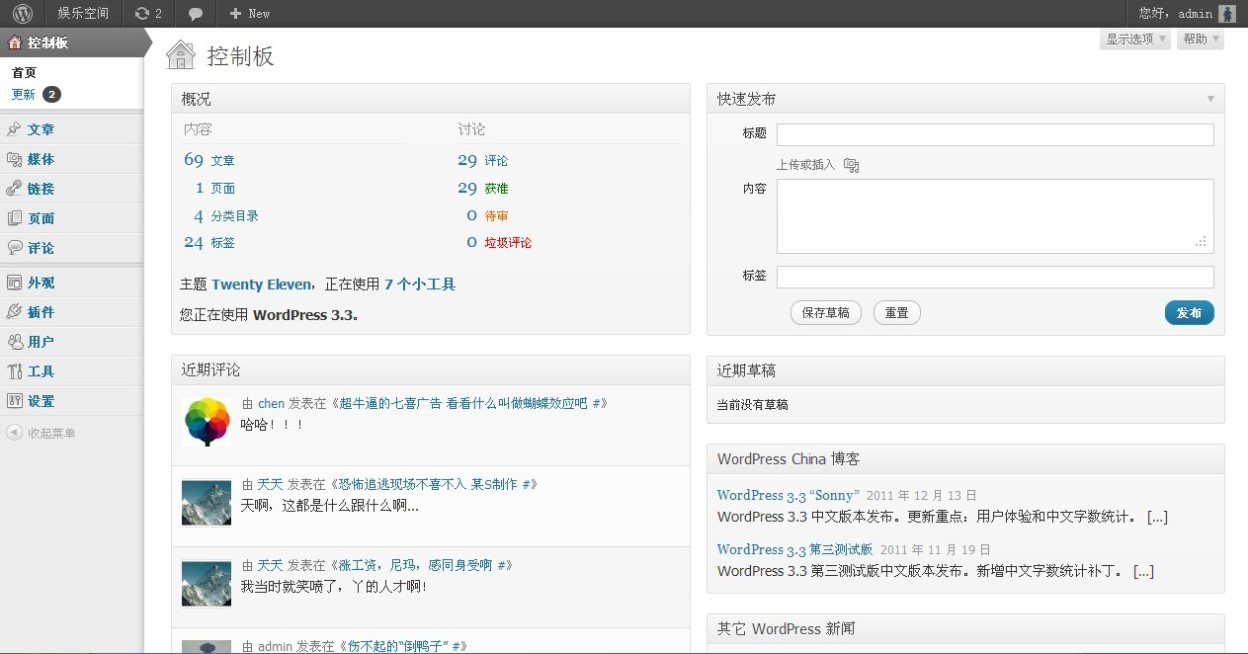The image size is (1248, 654).
Task: Click 链接 menu item label
Action: tap(41, 189)
